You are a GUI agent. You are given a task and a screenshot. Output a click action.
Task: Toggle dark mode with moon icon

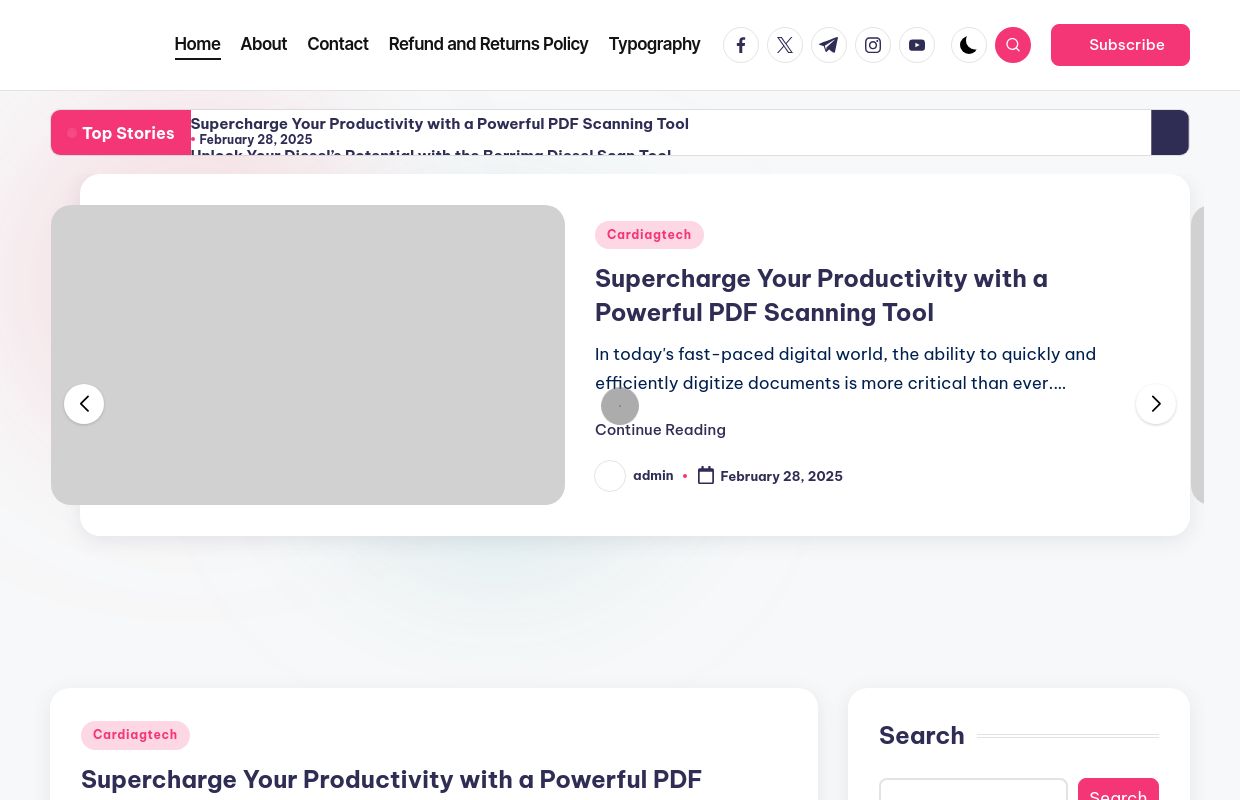[x=969, y=45]
